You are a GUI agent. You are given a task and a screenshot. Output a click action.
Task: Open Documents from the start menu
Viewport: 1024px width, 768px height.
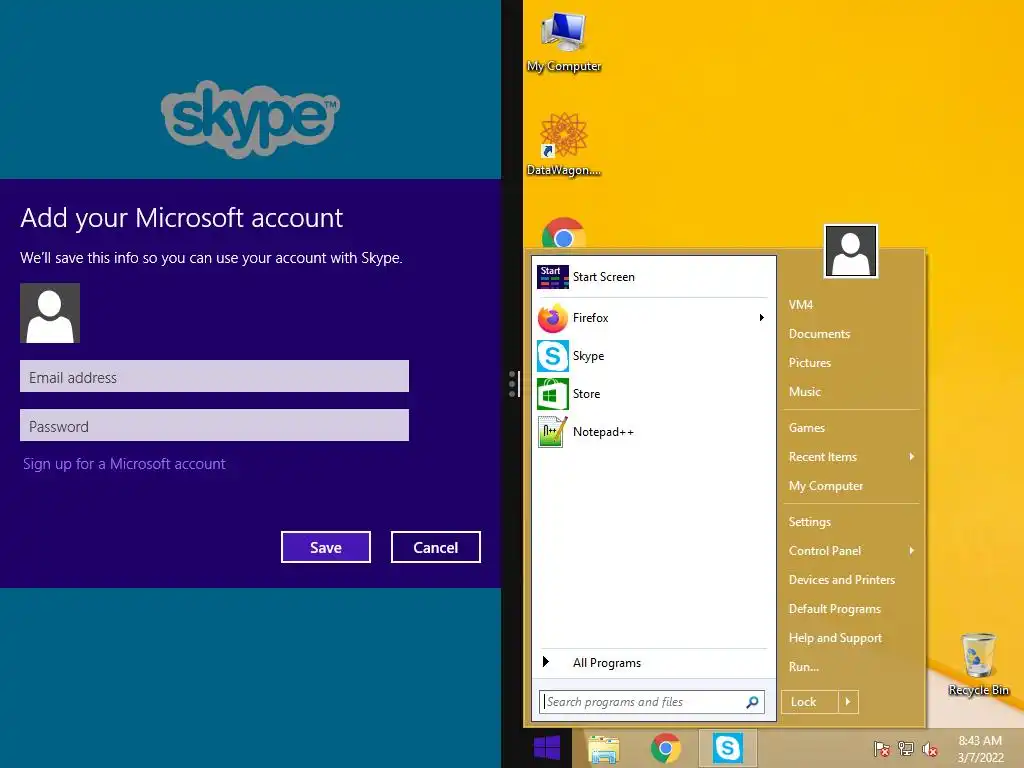click(x=819, y=334)
